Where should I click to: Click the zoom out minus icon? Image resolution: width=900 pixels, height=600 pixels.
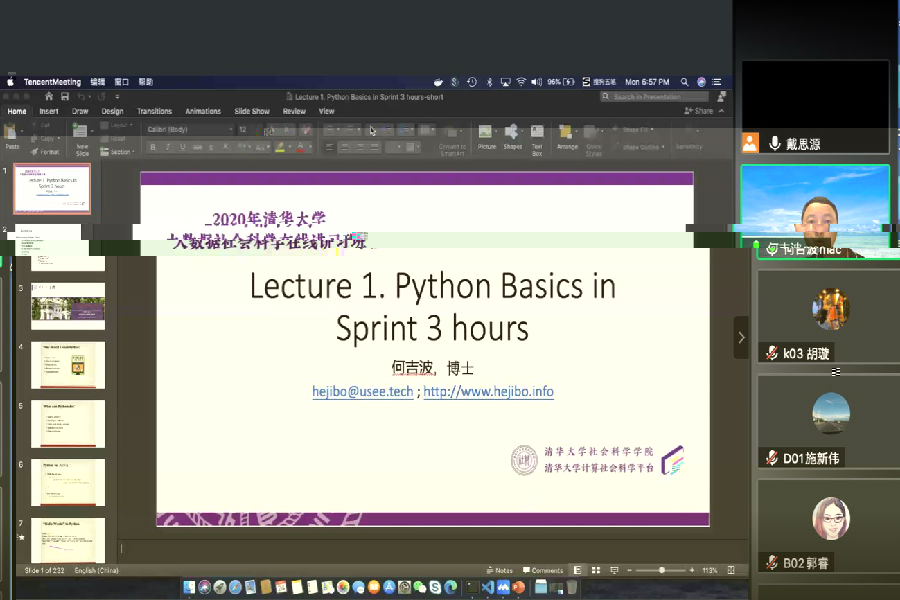click(629, 570)
